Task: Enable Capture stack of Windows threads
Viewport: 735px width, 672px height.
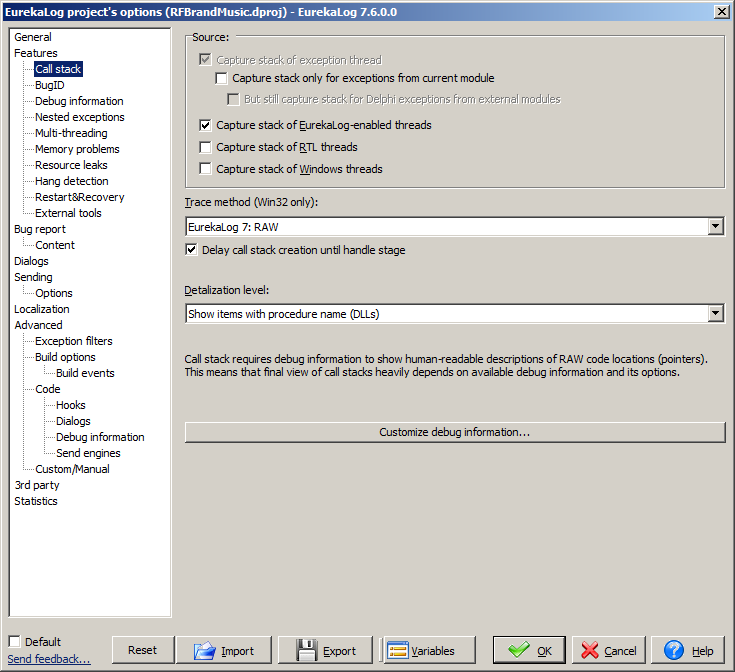Action: (x=205, y=169)
